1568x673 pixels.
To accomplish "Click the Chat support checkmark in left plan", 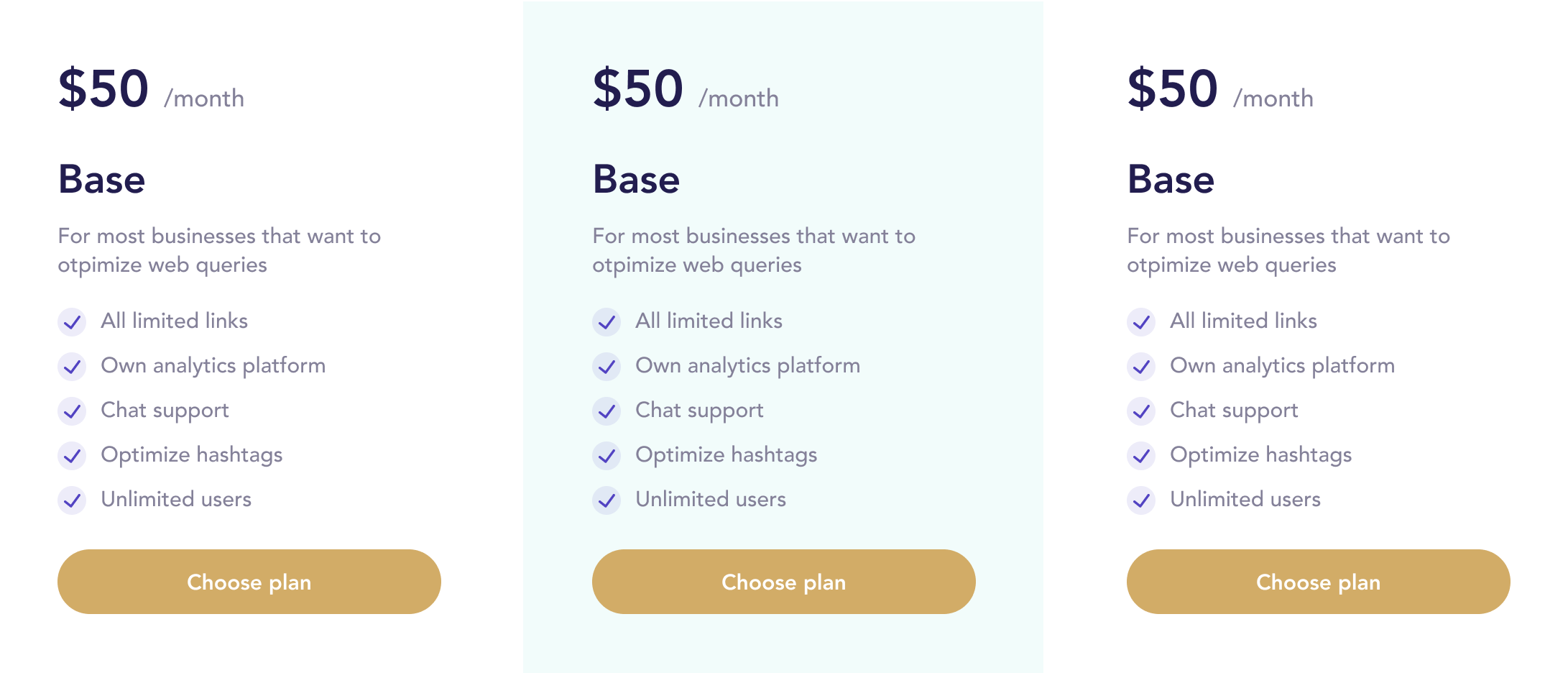I will point(72,411).
